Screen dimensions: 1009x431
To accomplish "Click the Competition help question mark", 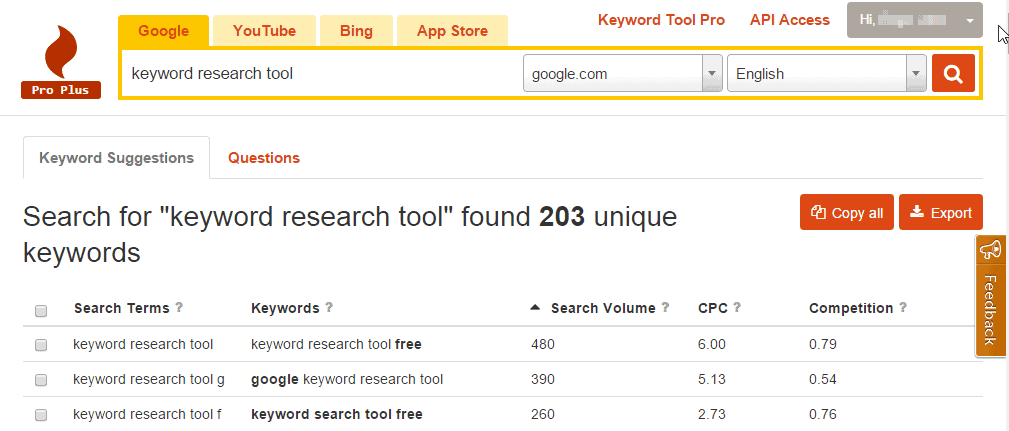I will (x=903, y=307).
